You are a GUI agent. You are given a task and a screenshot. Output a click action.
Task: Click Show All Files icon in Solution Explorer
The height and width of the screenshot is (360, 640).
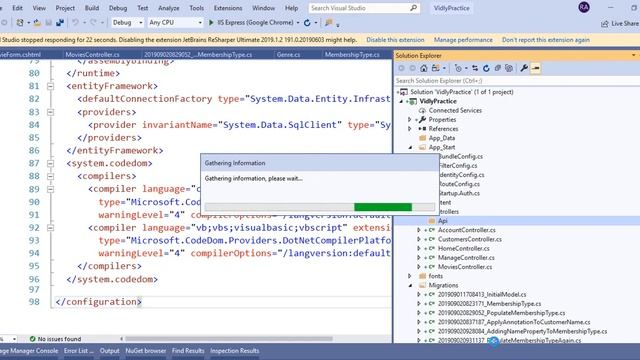[x=509, y=68]
